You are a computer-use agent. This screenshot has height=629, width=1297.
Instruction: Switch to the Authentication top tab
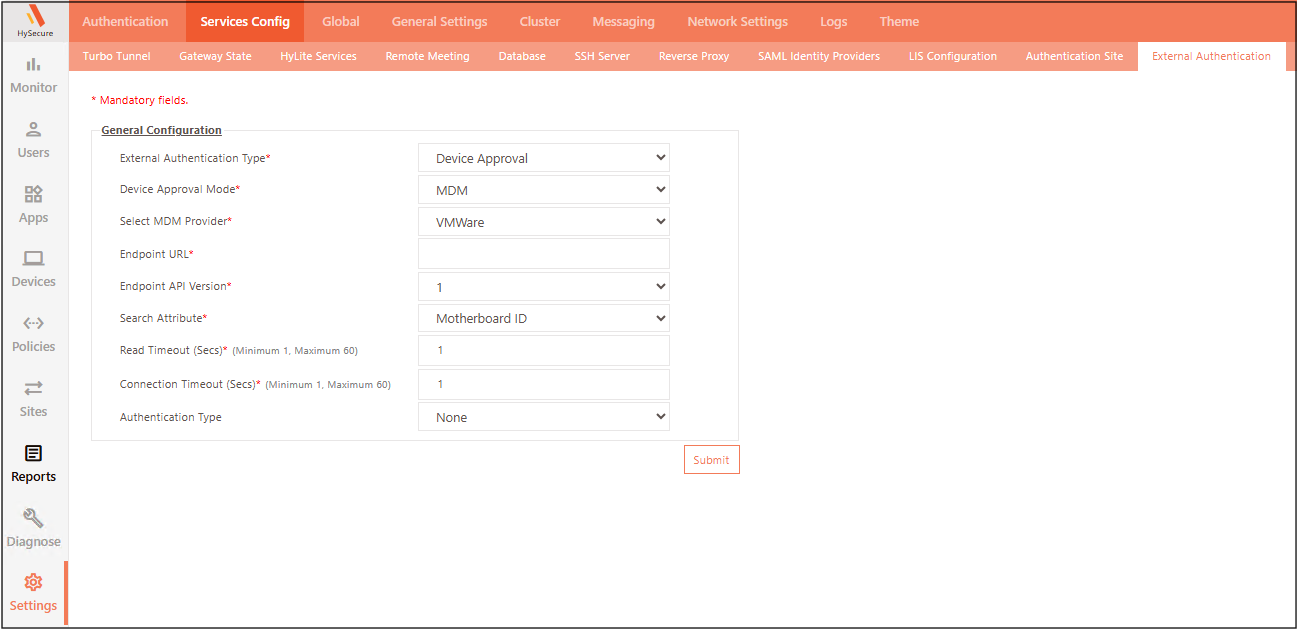coord(125,21)
